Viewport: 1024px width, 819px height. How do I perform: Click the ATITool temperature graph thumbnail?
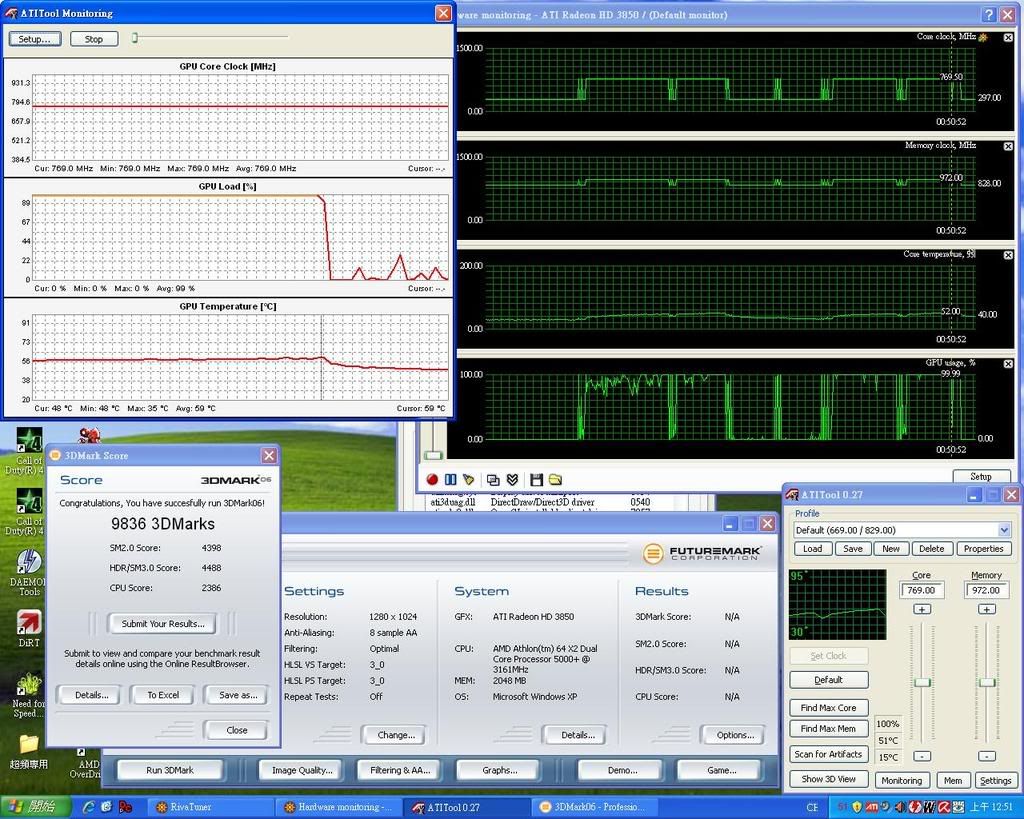837,604
